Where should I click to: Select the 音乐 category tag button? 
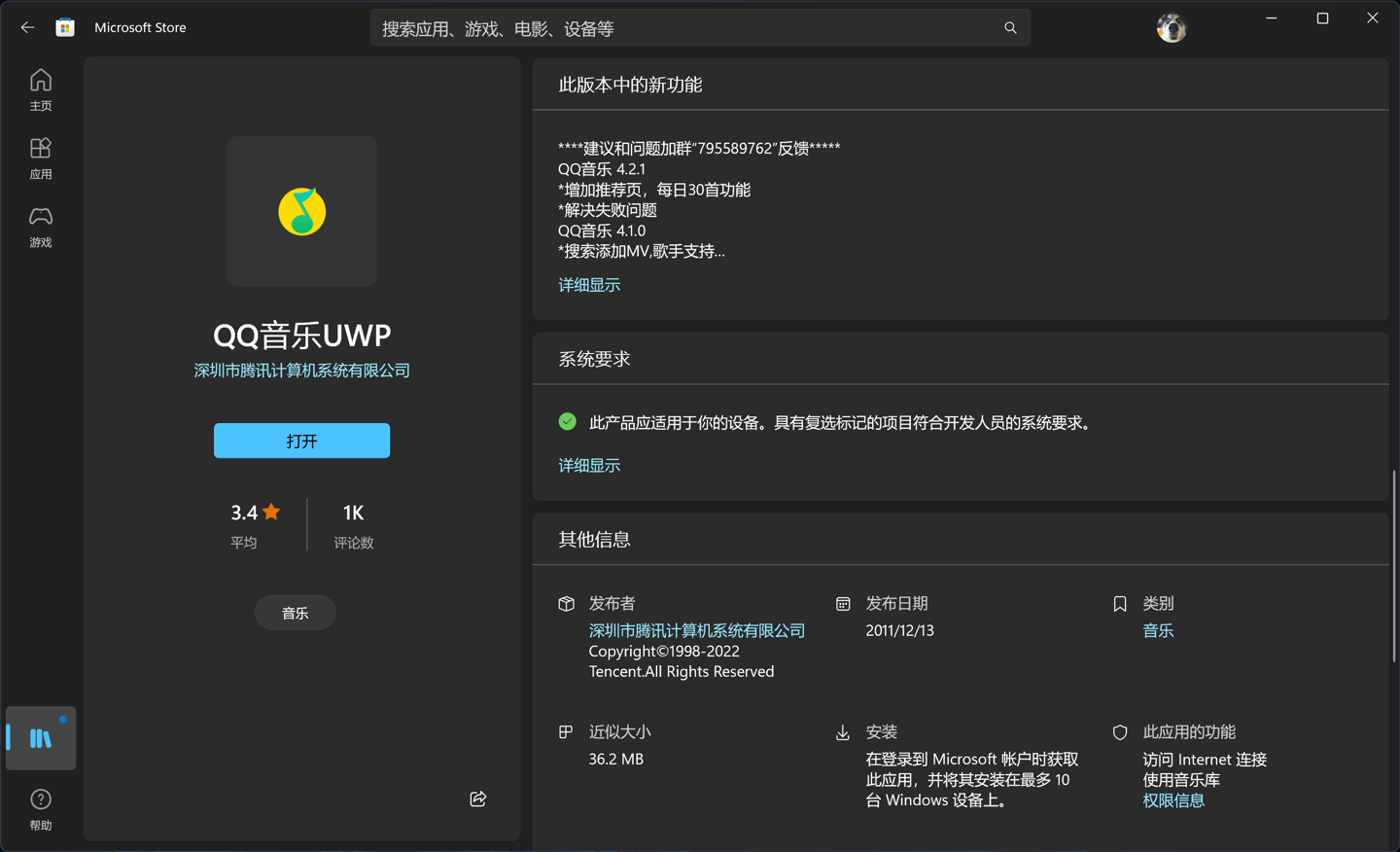[296, 613]
